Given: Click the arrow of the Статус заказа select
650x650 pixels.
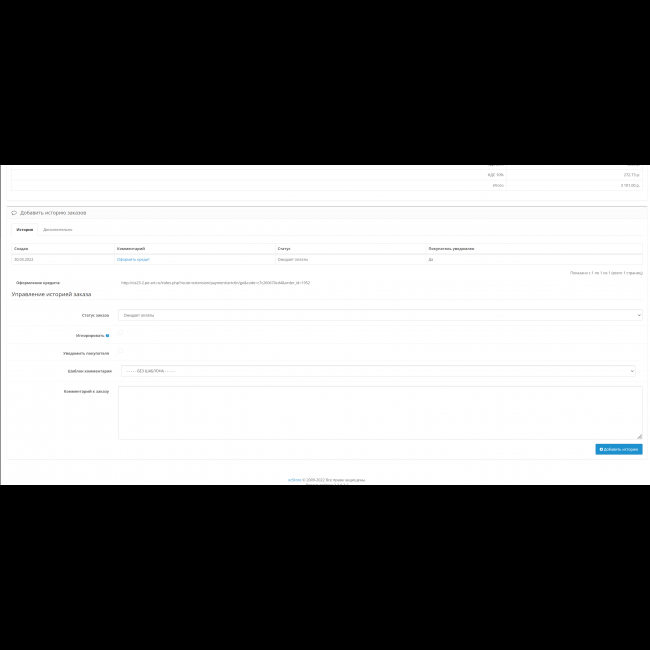Looking at the screenshot, I should [x=638, y=315].
